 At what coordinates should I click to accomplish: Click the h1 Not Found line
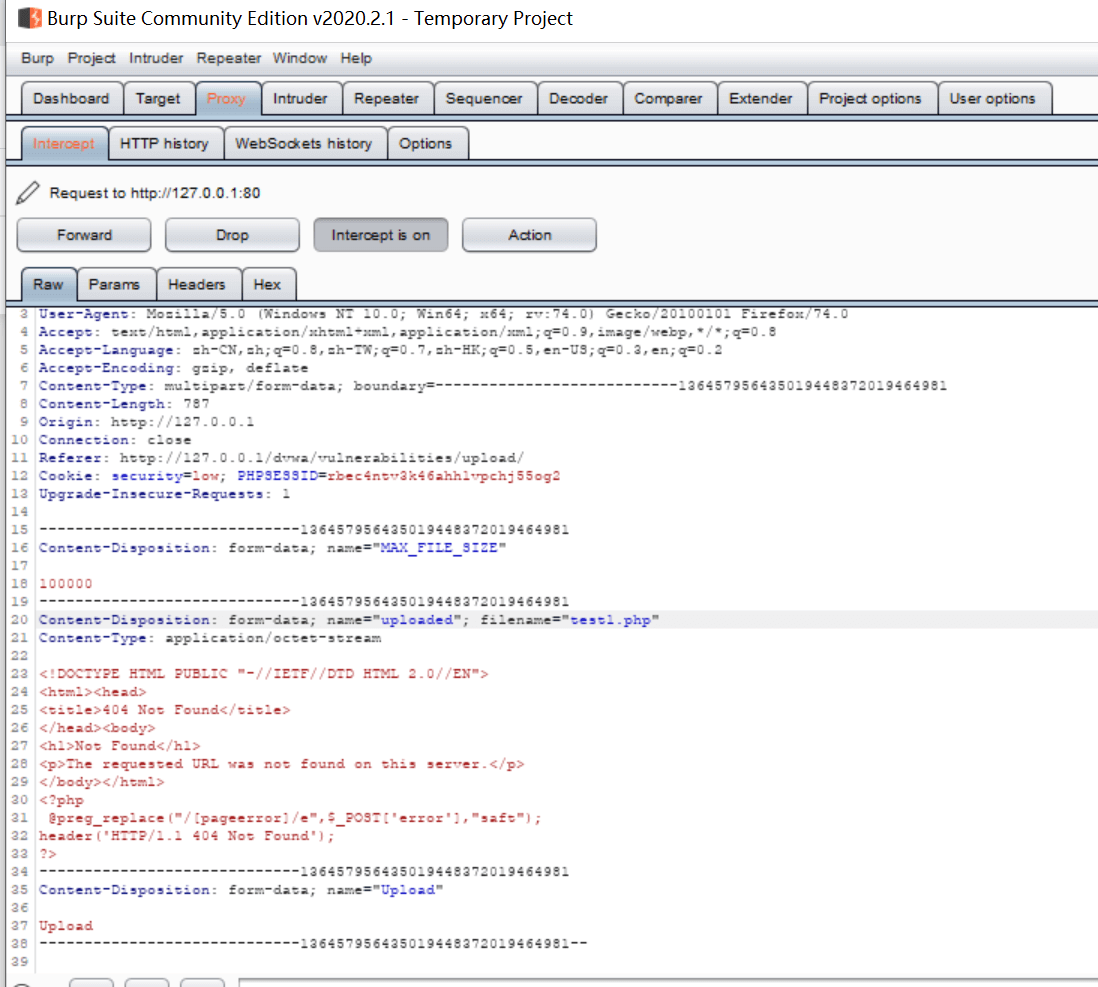(x=120, y=745)
